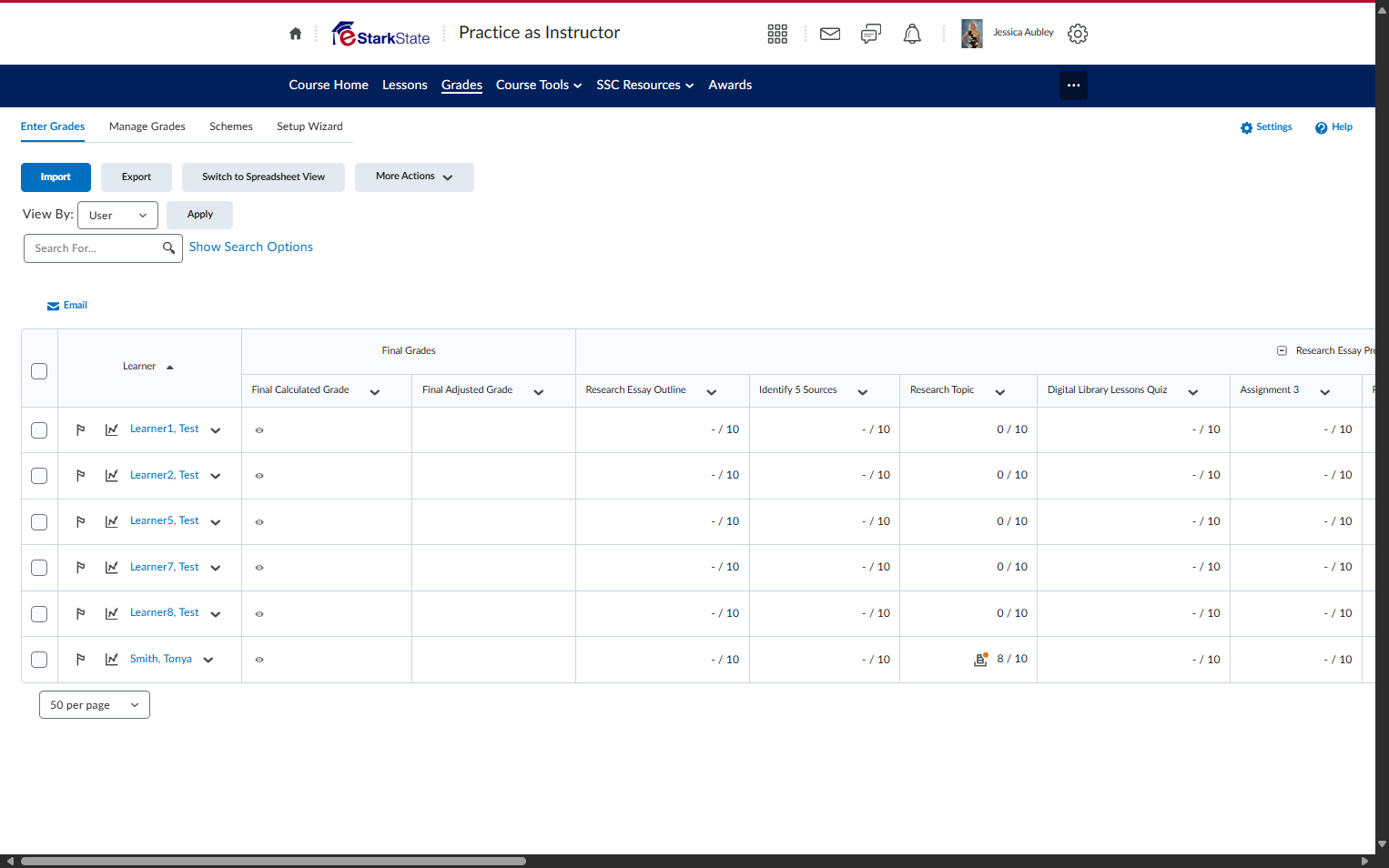Open the Help icon link
Screen dimensions: 1389x868
tap(1333, 127)
